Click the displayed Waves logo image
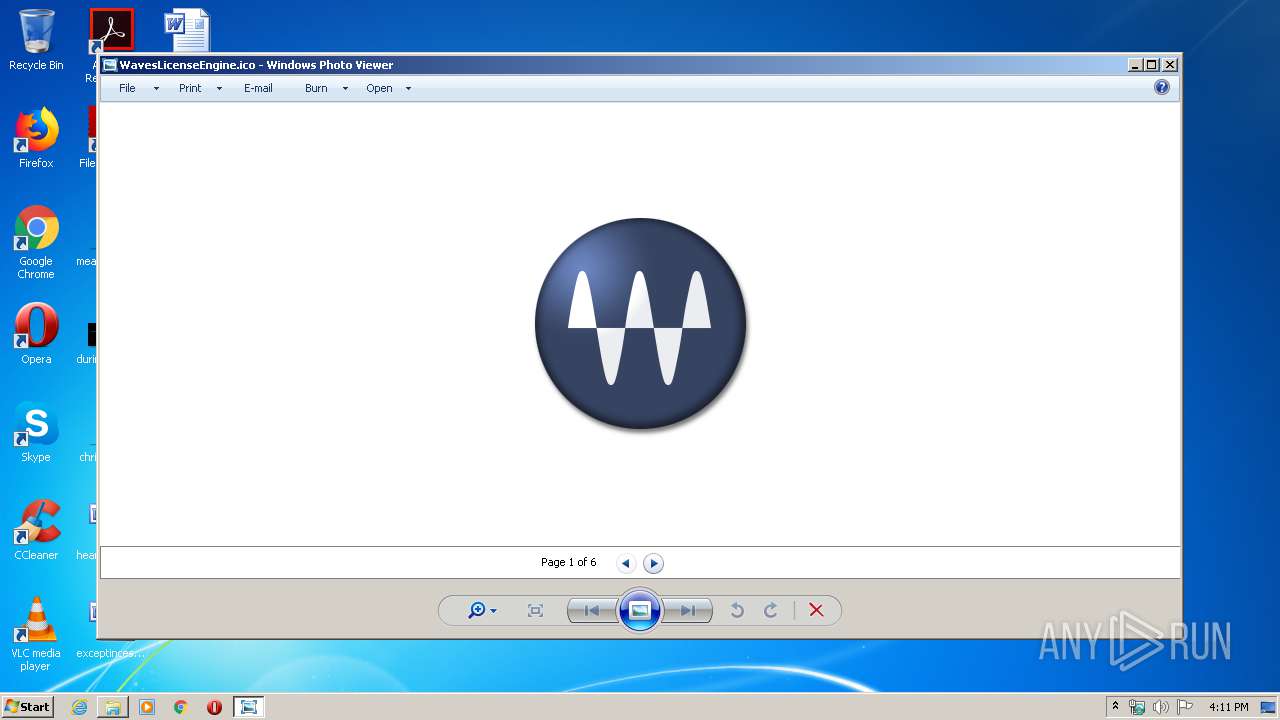1280x720 pixels. pyautogui.click(x=640, y=324)
